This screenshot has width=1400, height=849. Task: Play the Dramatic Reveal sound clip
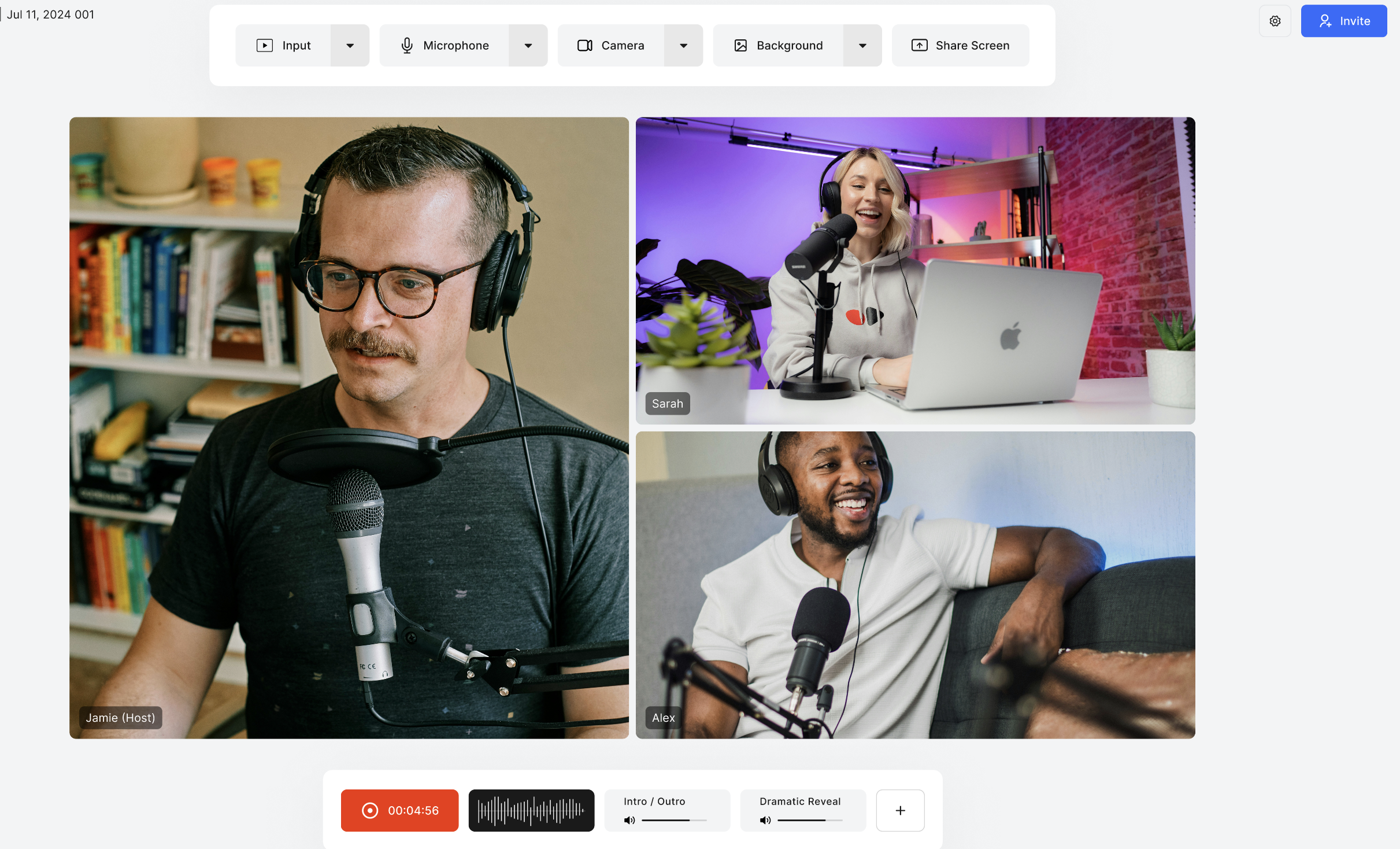803,810
